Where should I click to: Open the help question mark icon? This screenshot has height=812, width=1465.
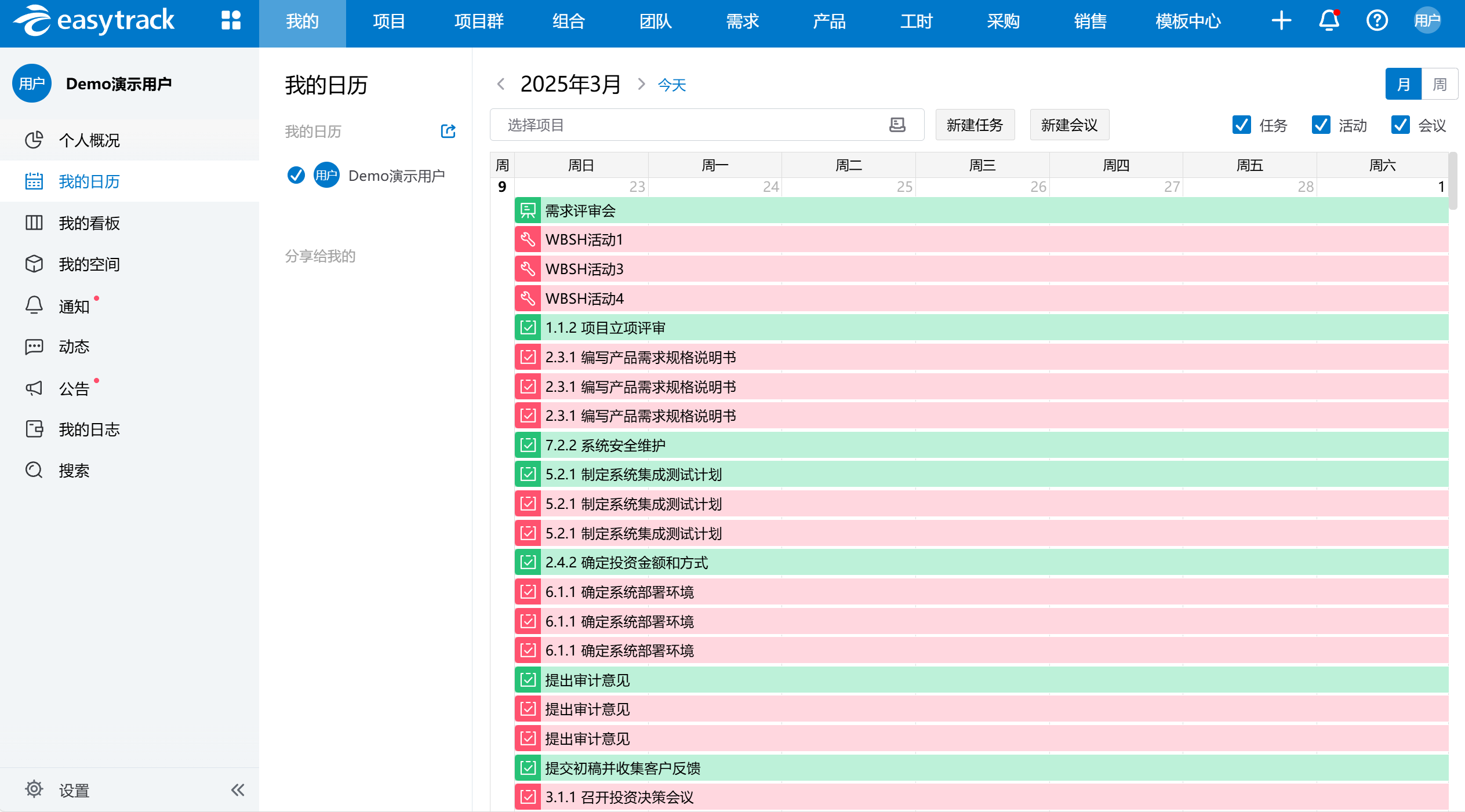point(1376,21)
